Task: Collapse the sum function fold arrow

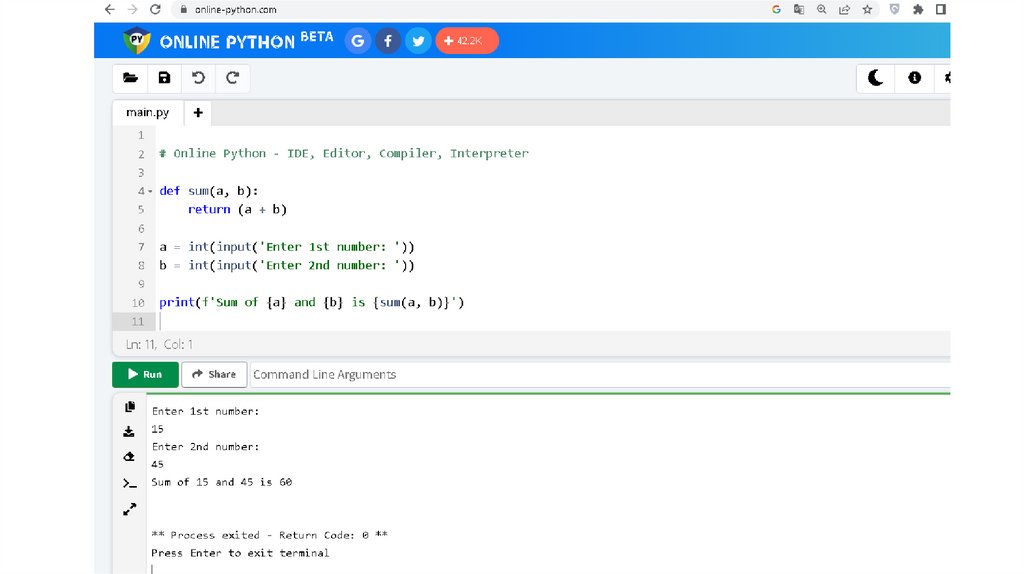Action: point(150,191)
